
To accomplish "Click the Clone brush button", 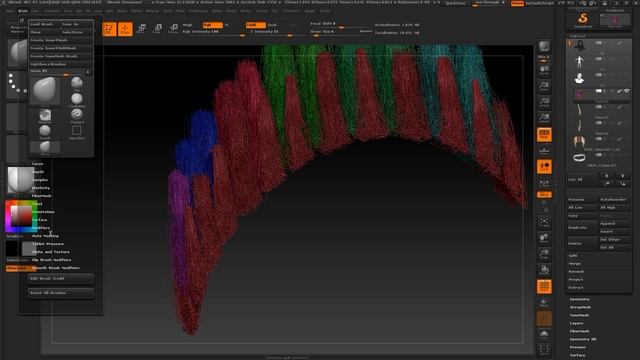I will (44, 32).
